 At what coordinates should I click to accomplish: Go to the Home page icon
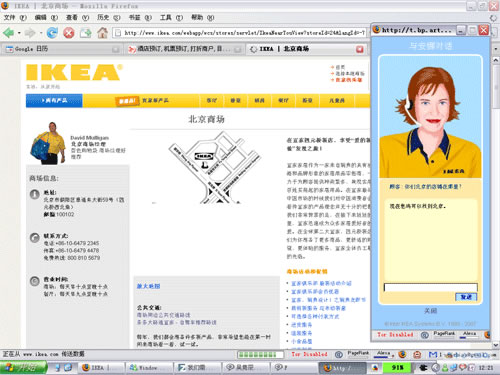pyautogui.click(x=103, y=32)
